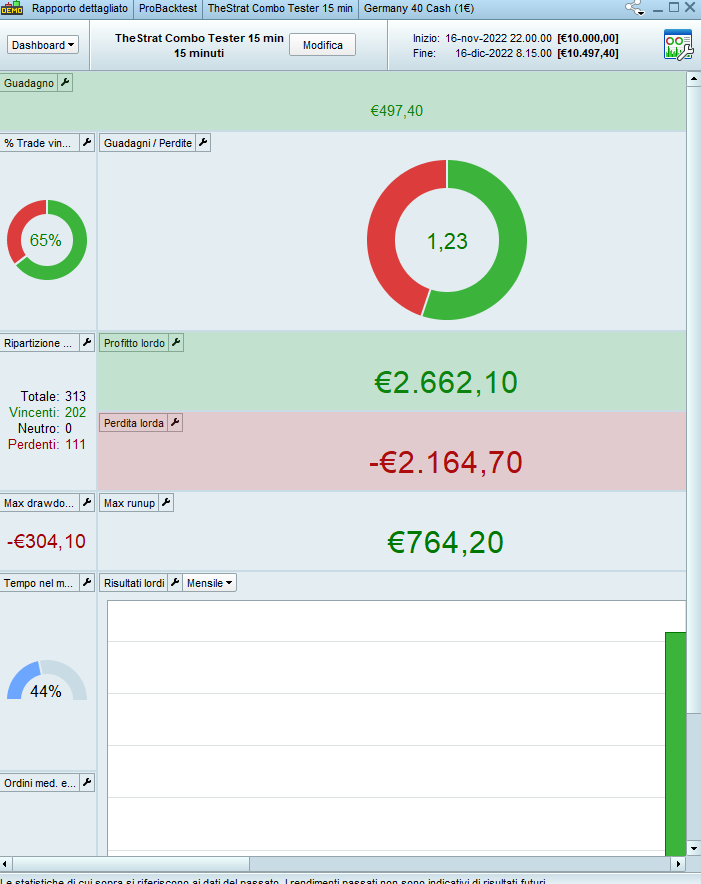Click horizontal scrollbar right arrow
The width and height of the screenshot is (701, 884).
(678, 864)
